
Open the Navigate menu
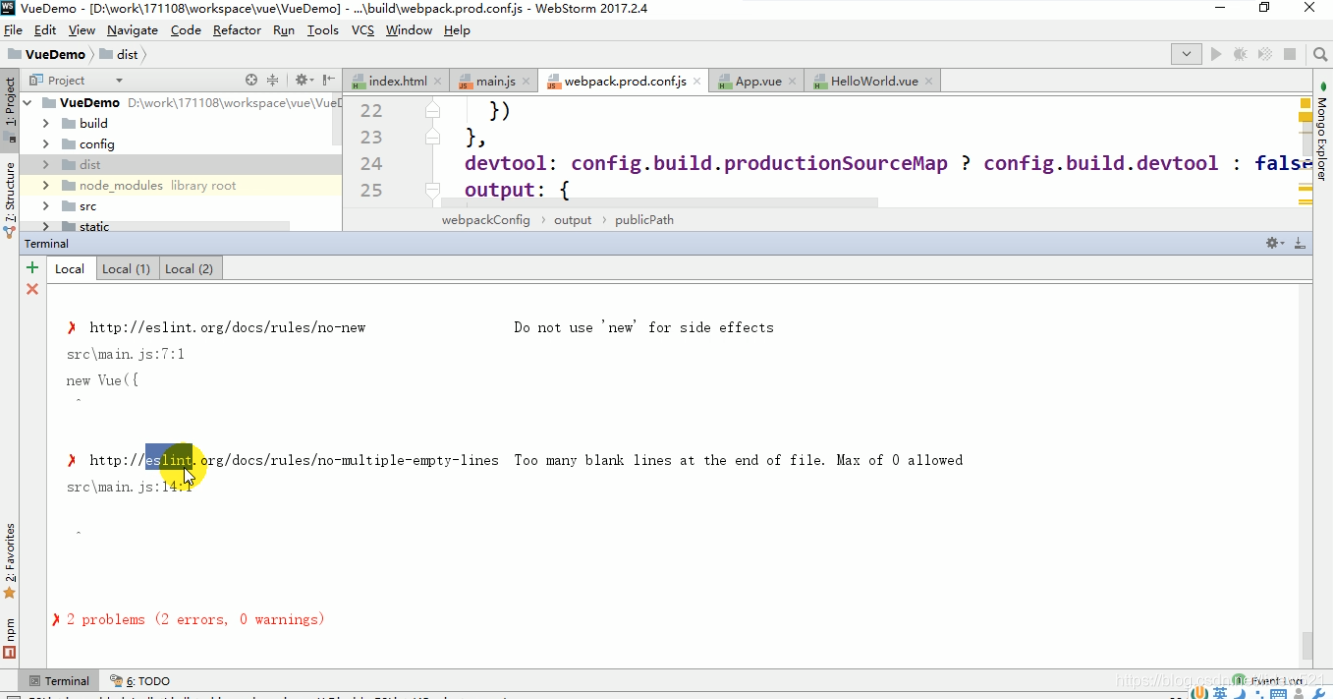pyautogui.click(x=132, y=30)
